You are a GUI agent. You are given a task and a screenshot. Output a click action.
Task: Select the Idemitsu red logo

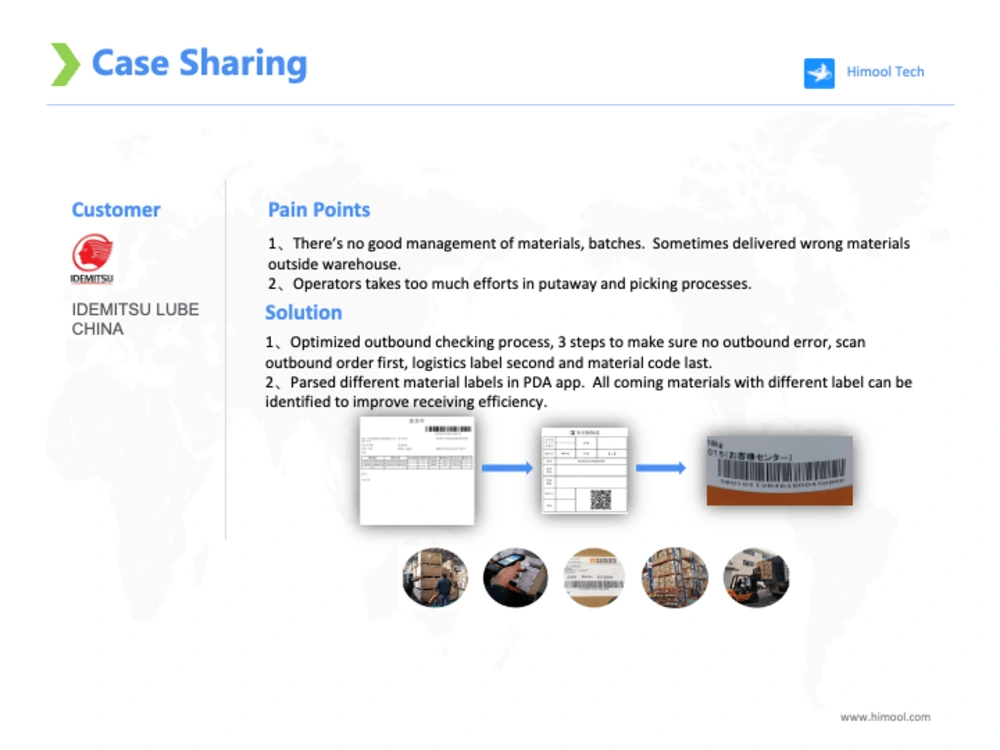pyautogui.click(x=92, y=258)
